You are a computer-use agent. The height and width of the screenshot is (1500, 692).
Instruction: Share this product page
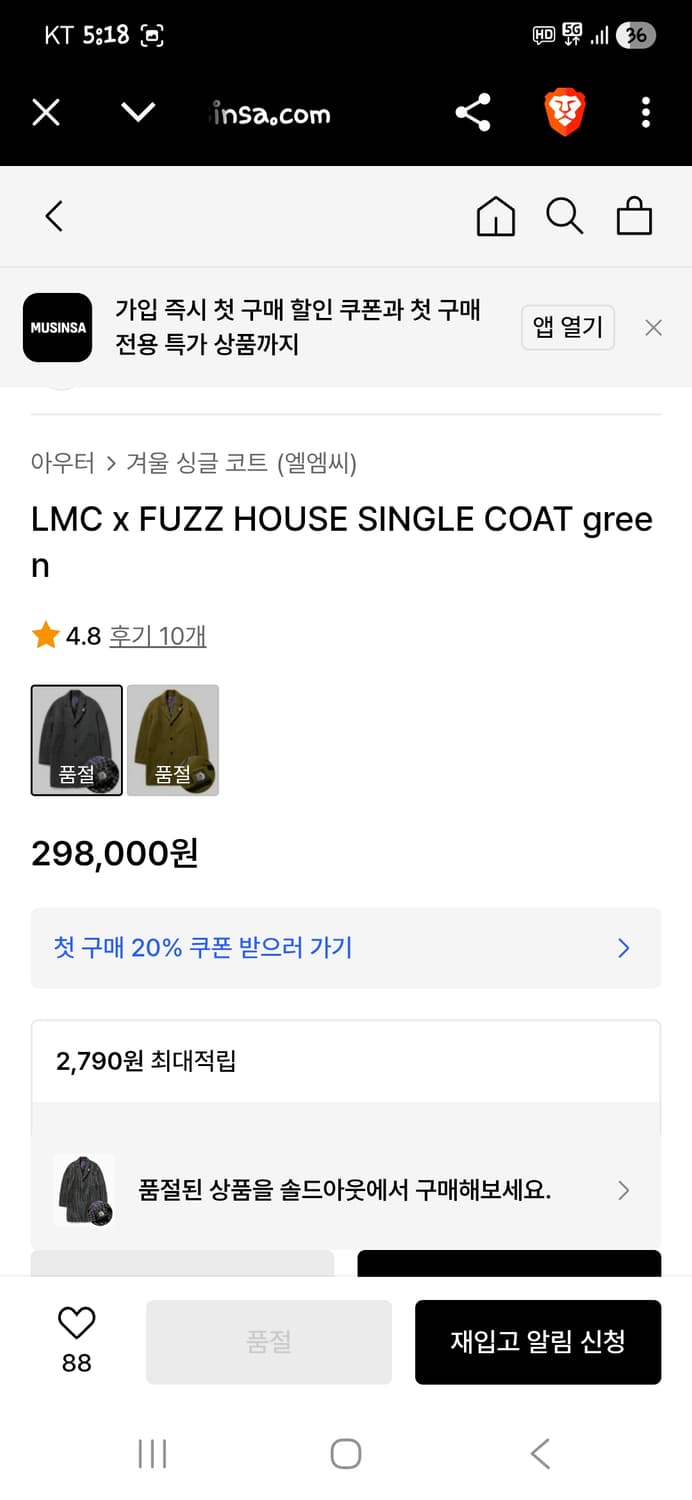(x=472, y=113)
